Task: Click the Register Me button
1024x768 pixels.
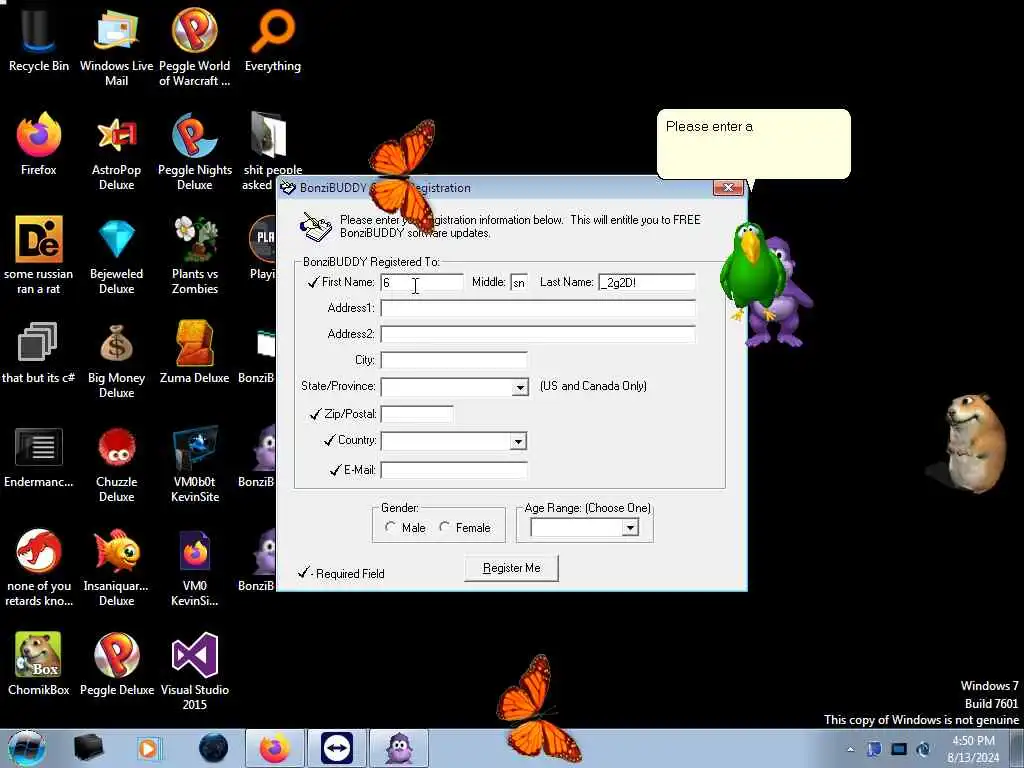Action: click(511, 568)
